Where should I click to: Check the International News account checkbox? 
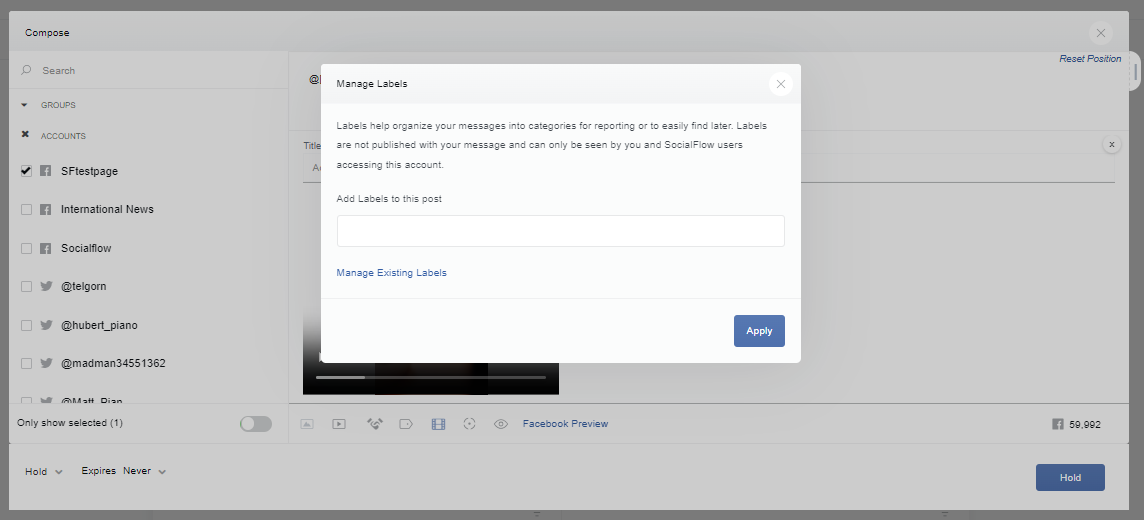(x=26, y=209)
